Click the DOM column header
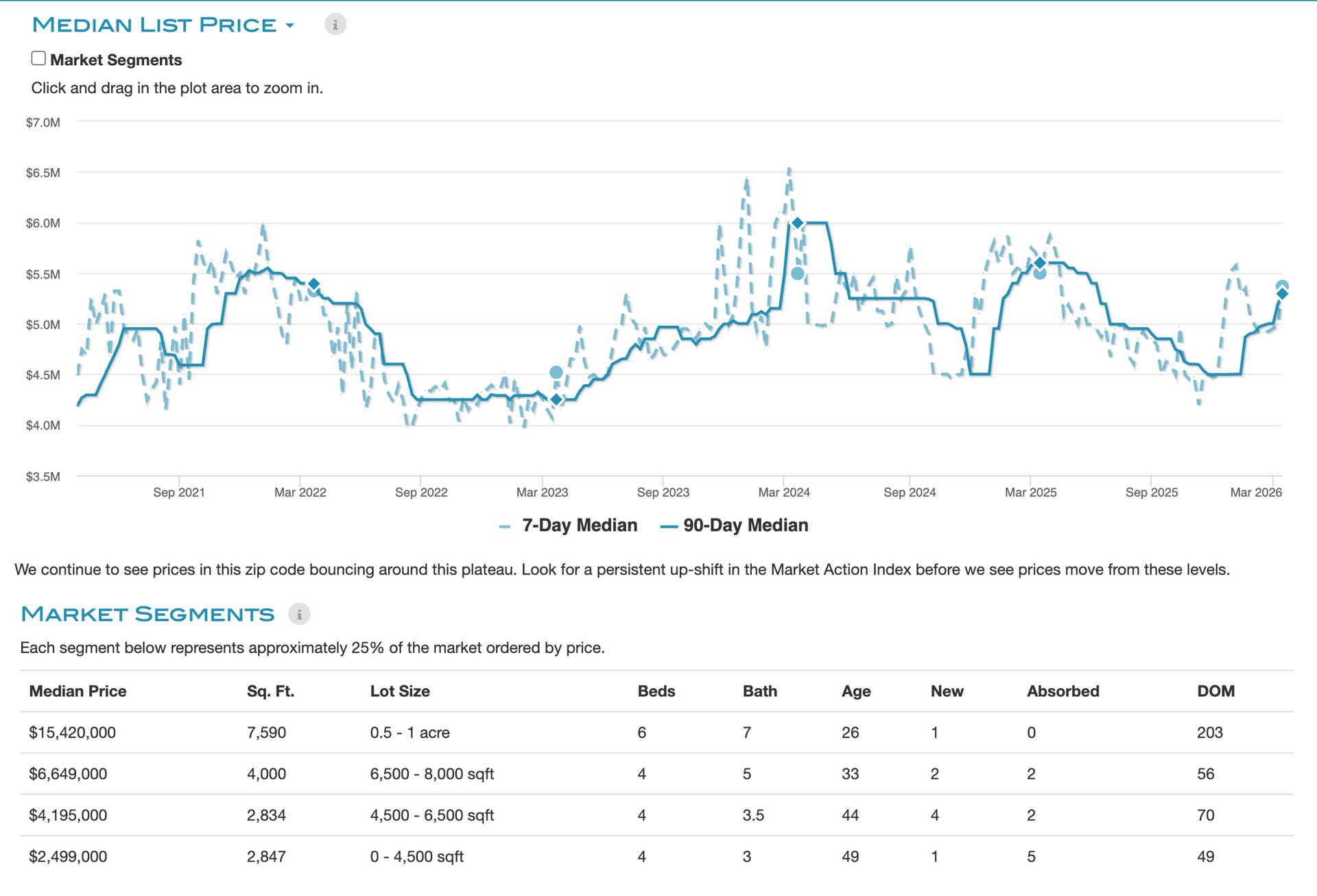The image size is (1317, 896). tap(1215, 692)
